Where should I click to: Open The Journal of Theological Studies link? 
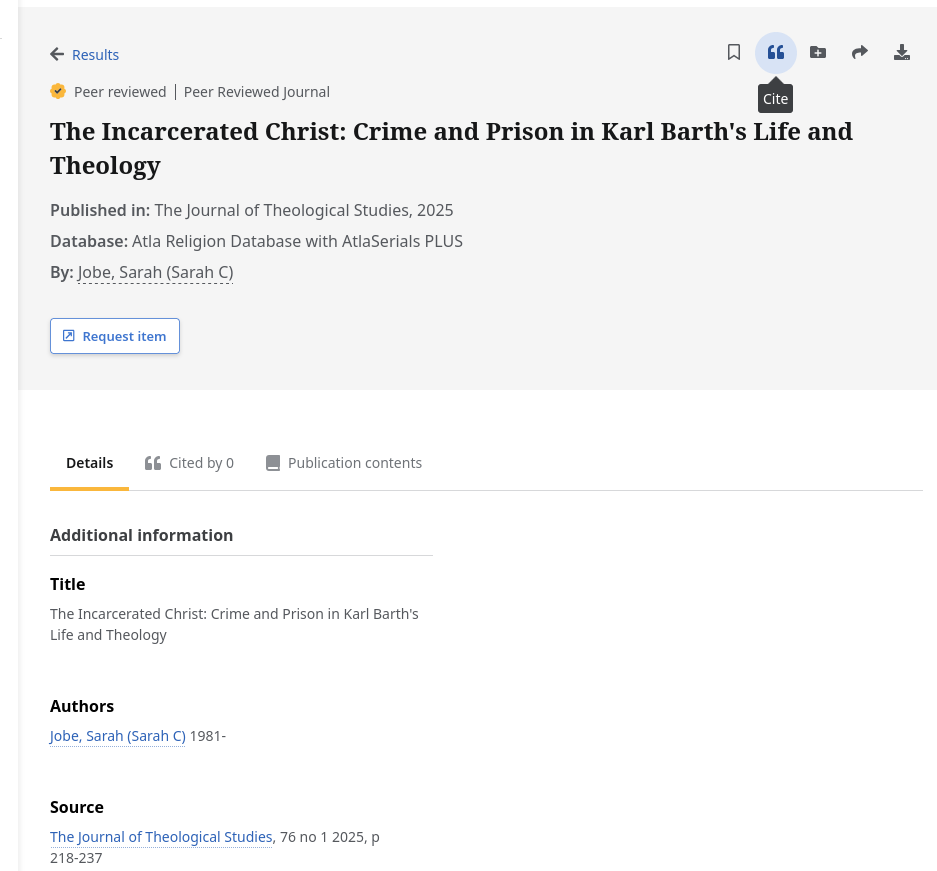click(x=161, y=836)
